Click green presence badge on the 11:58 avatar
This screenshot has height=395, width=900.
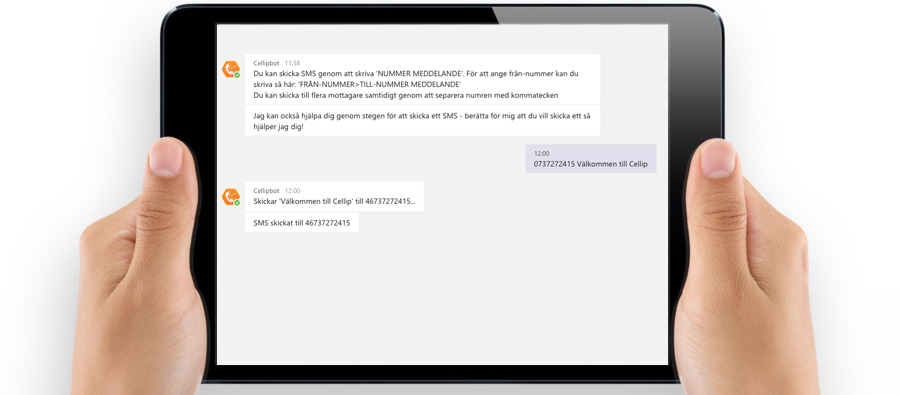236,75
